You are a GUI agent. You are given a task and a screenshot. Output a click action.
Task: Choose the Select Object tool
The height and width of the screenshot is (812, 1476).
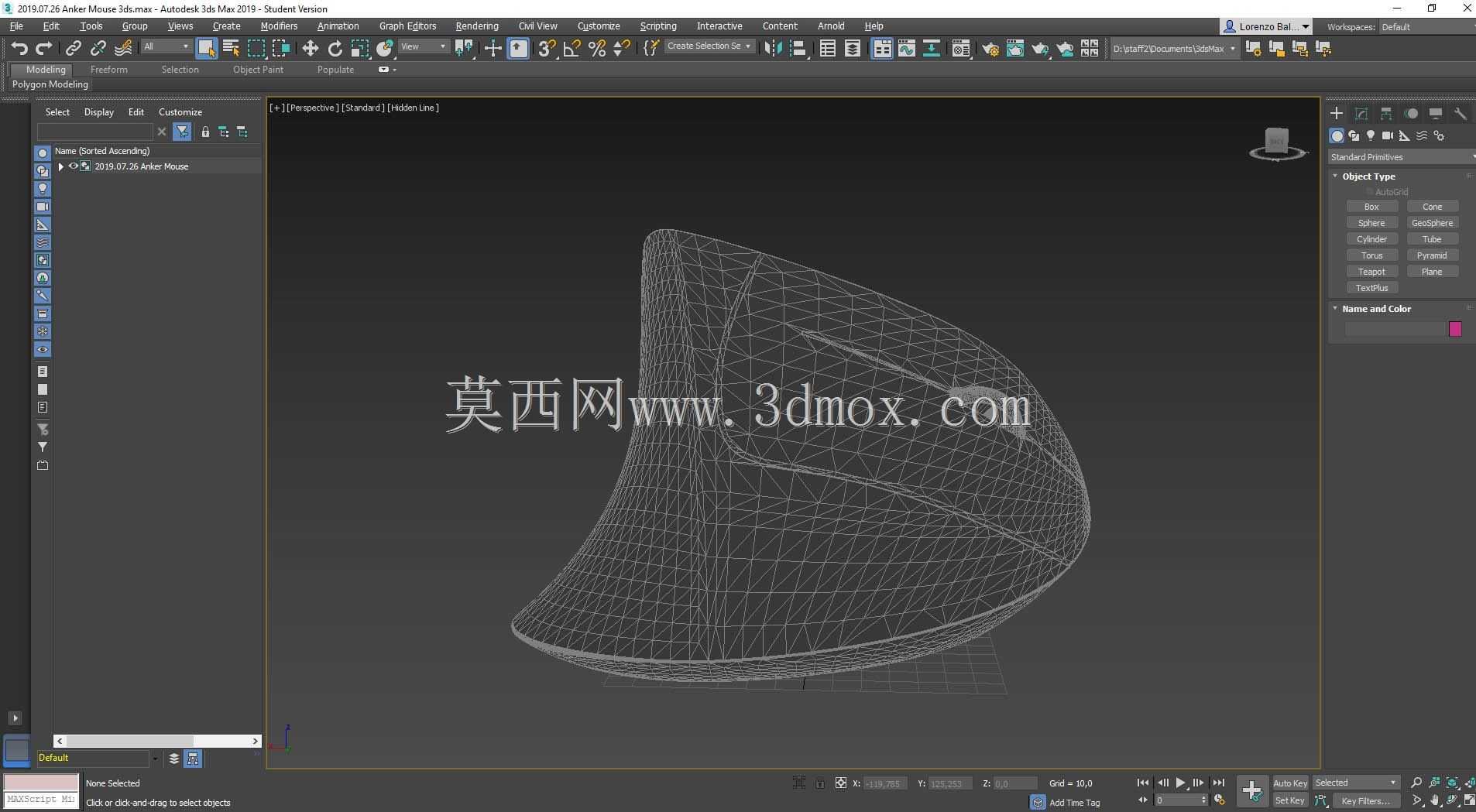point(206,48)
